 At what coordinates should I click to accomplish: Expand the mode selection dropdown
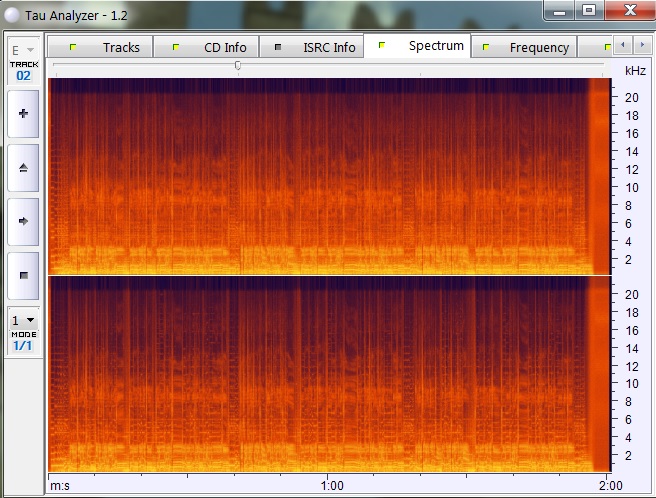[22, 320]
